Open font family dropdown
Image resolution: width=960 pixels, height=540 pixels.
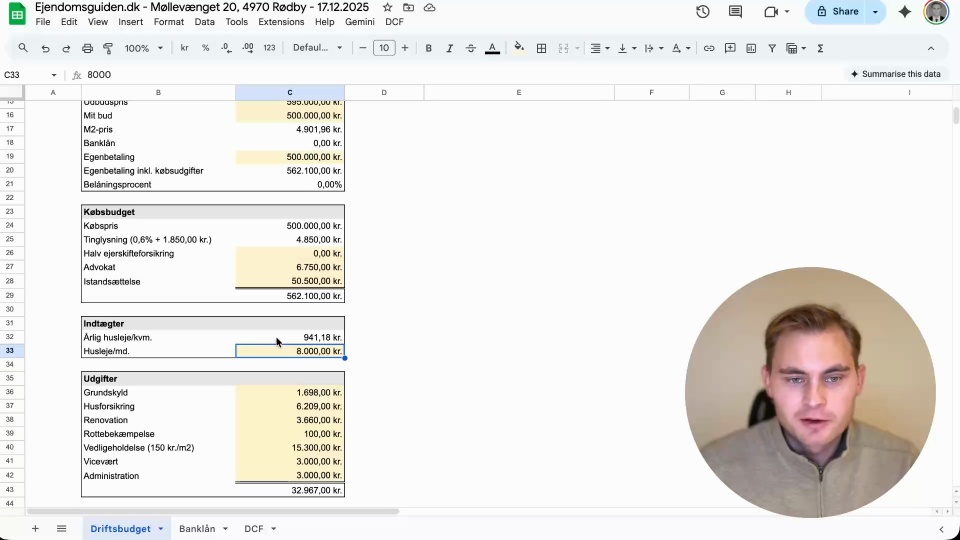[317, 48]
